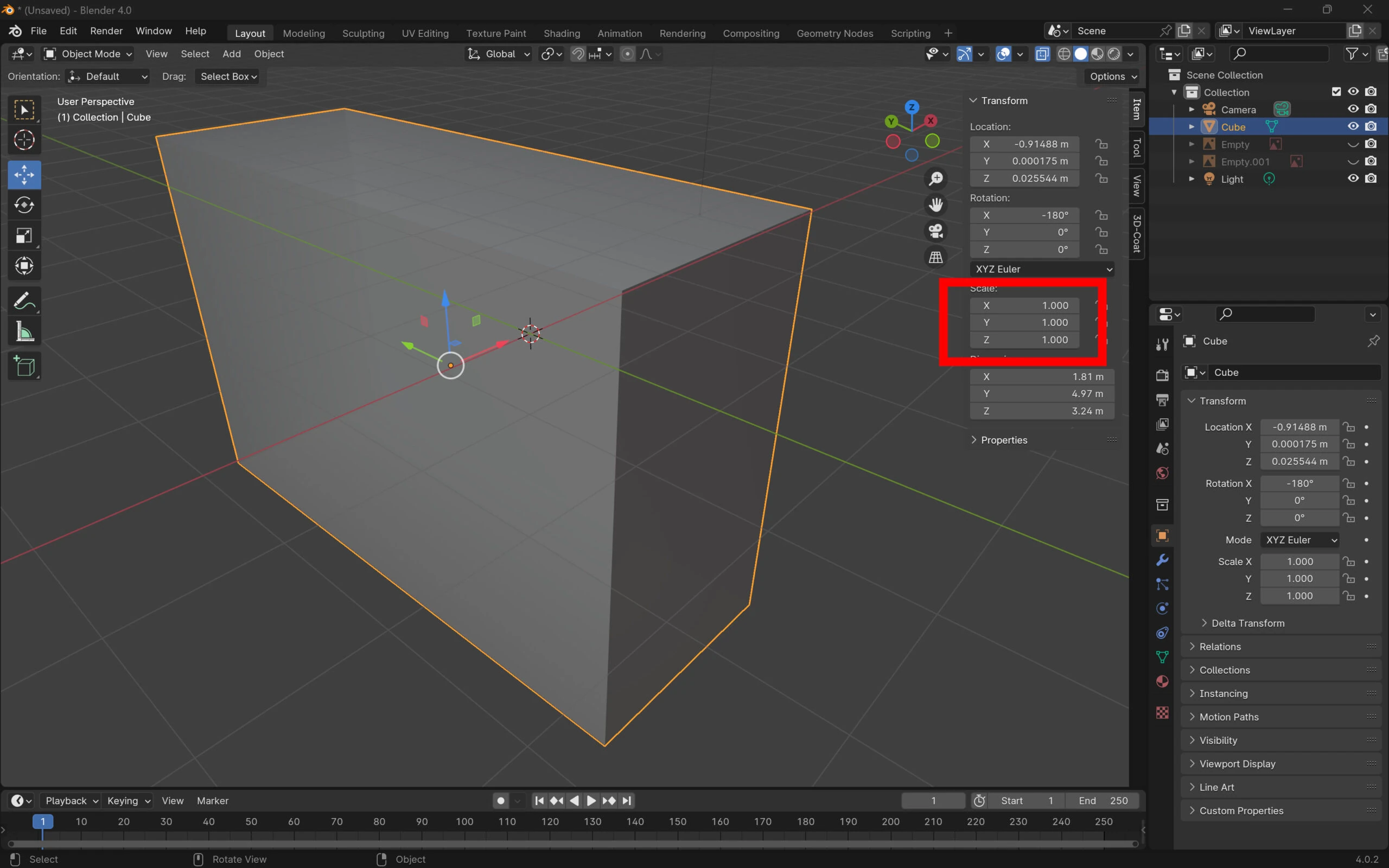Open Material properties tab icon
The height and width of the screenshot is (868, 1389).
pos(1162,681)
